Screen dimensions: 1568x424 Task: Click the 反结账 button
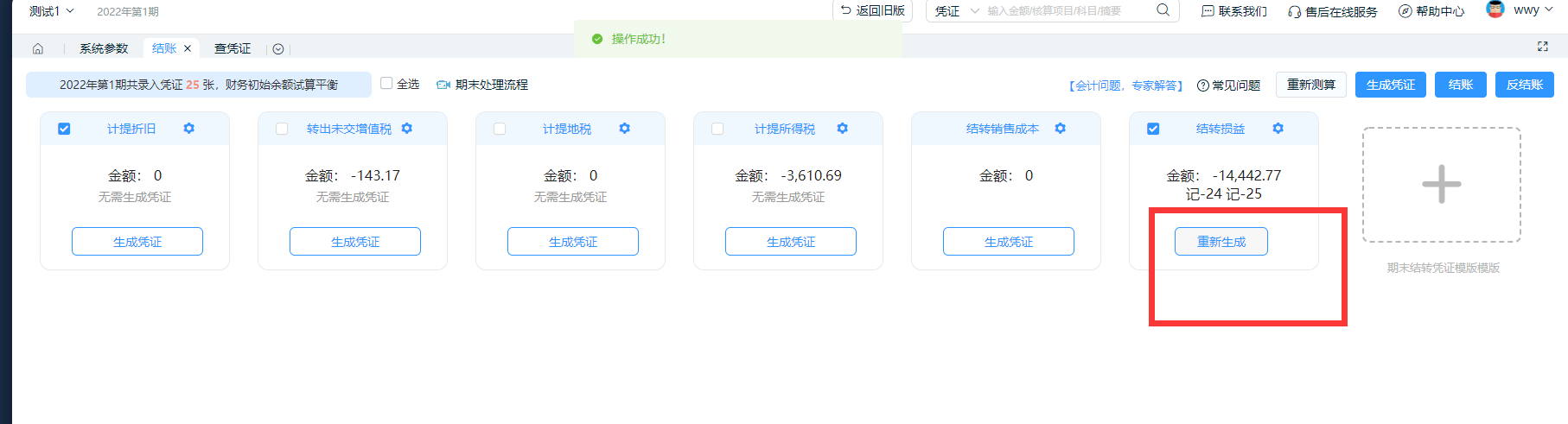tap(1525, 85)
